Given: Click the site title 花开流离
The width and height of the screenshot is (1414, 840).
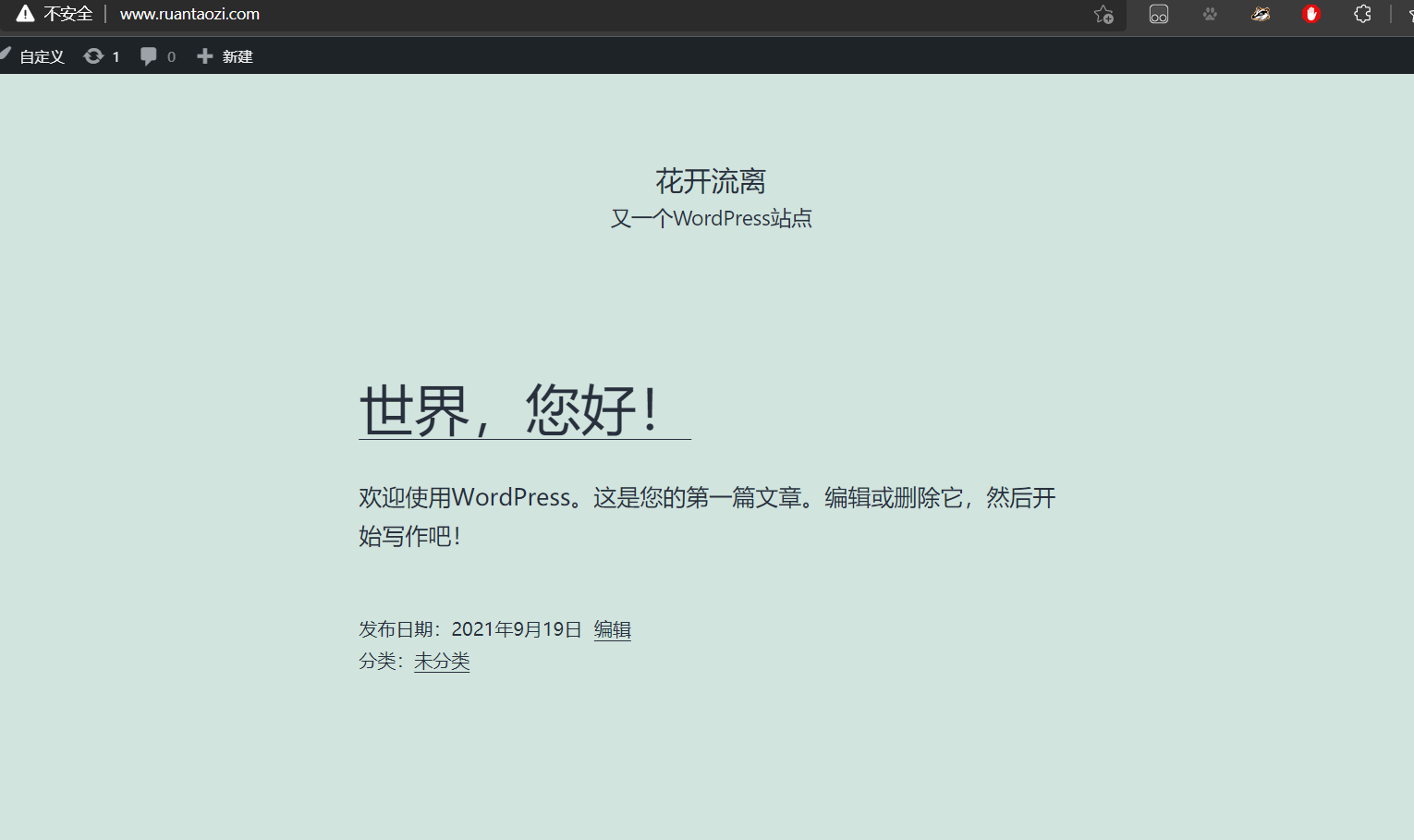Looking at the screenshot, I should 710,180.
